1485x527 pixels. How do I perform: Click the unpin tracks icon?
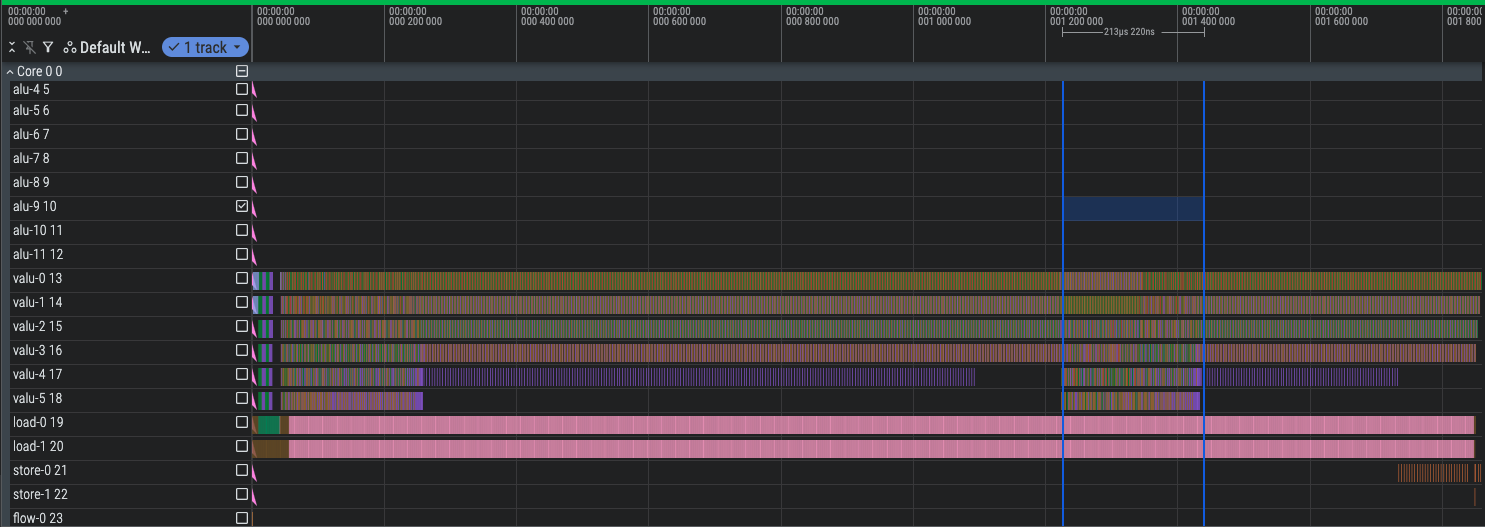coord(29,47)
